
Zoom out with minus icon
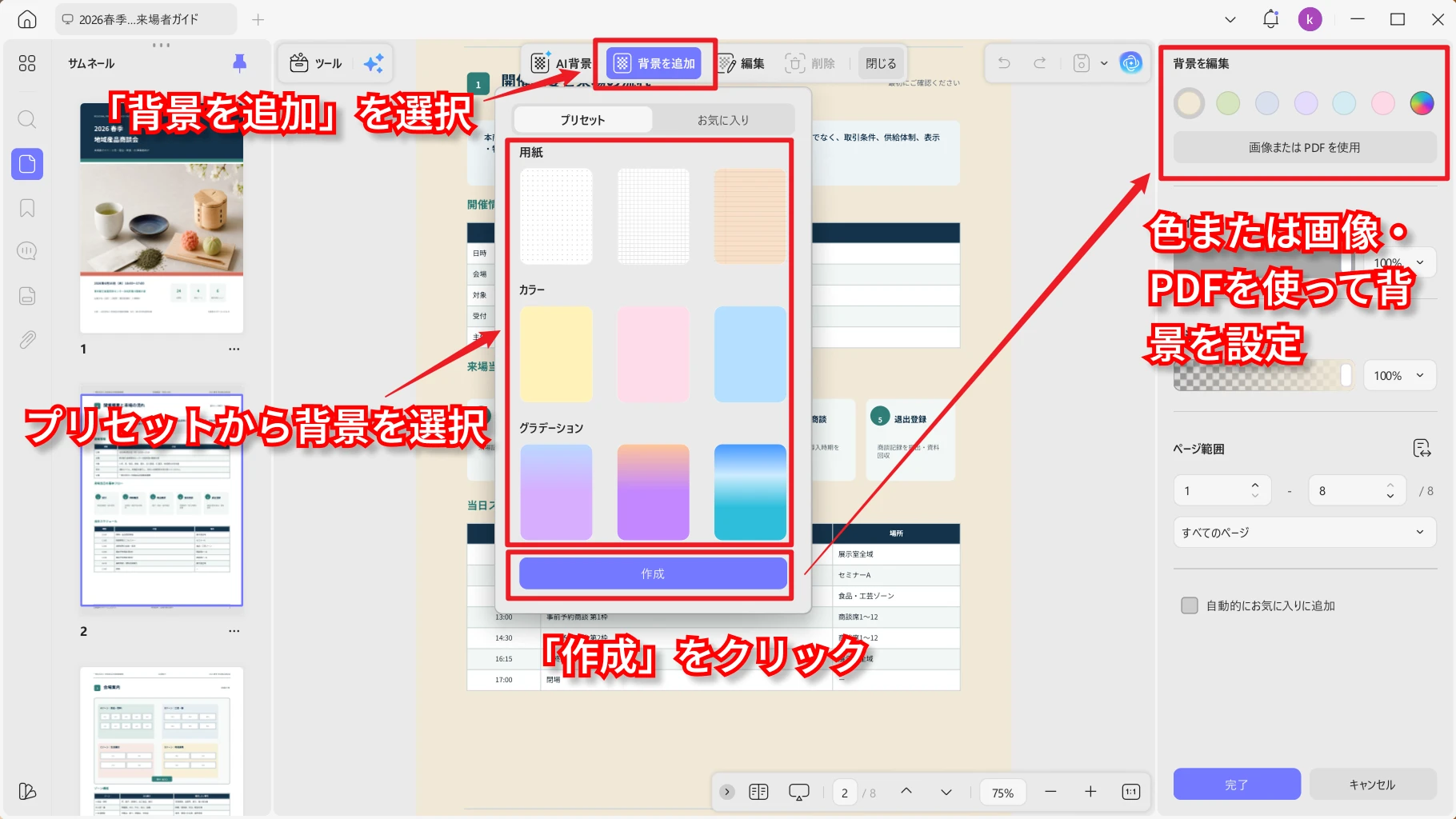pyautogui.click(x=1050, y=792)
